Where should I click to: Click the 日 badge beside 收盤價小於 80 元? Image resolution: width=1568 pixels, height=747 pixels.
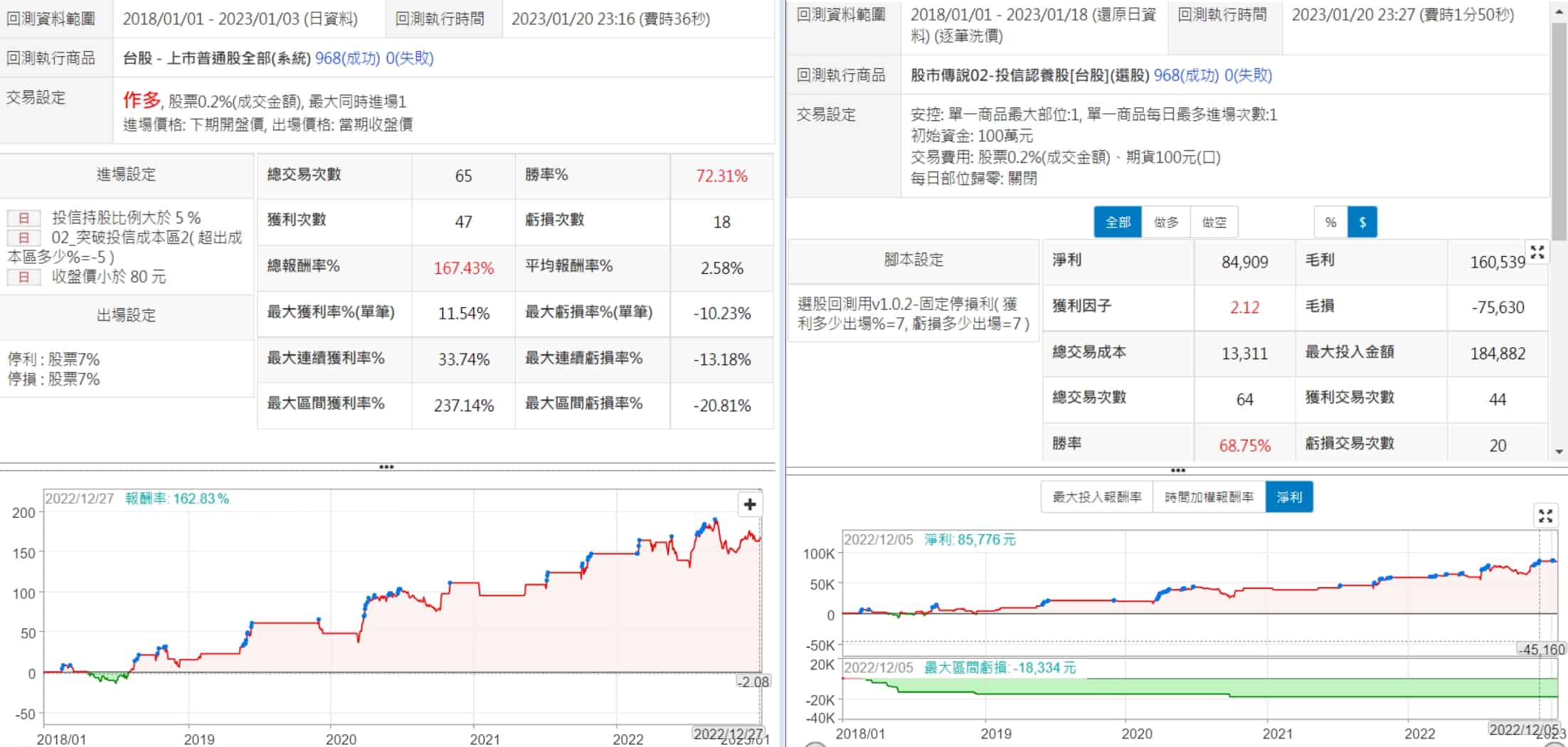point(23,277)
